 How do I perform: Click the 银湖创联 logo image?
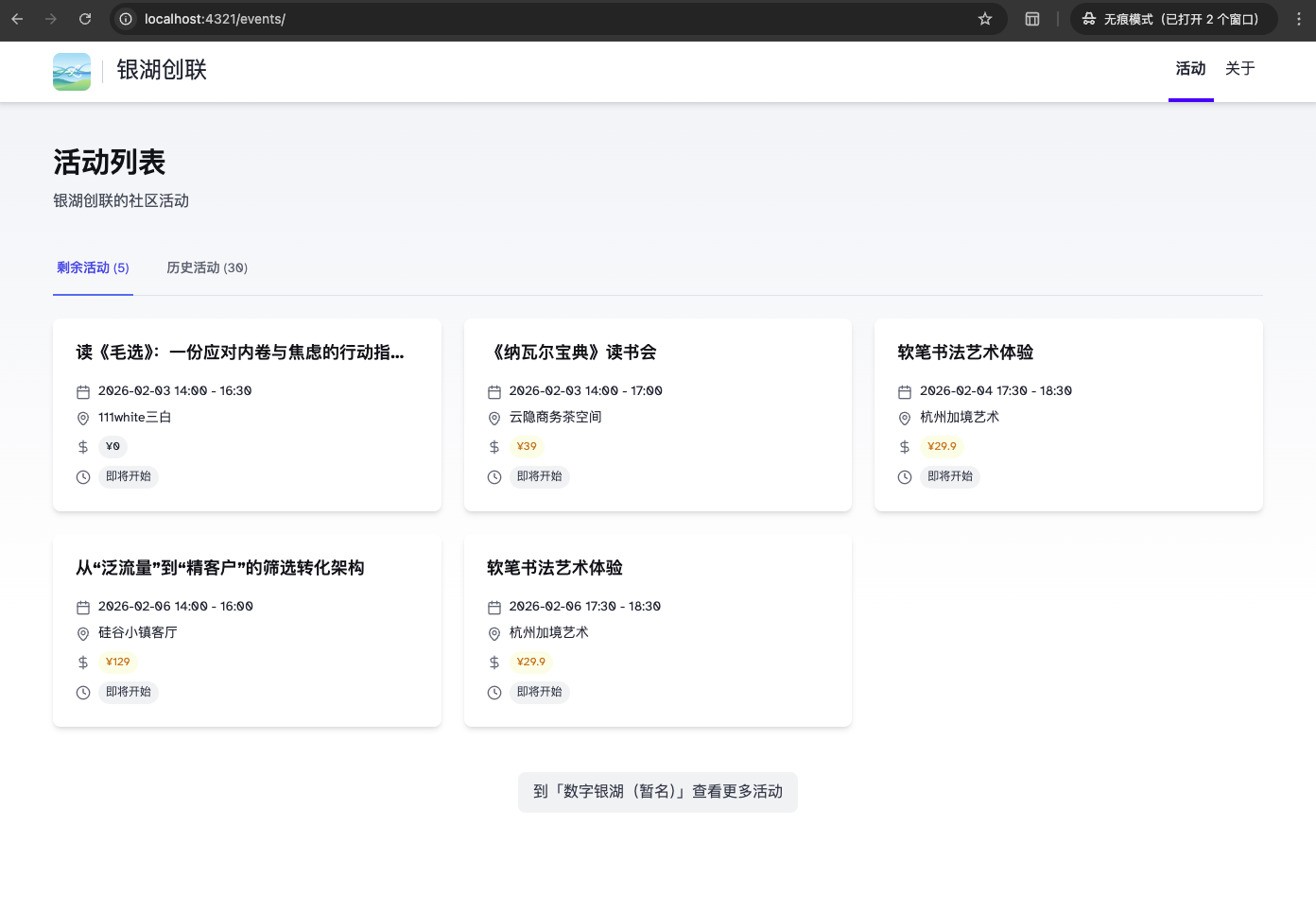click(x=72, y=72)
